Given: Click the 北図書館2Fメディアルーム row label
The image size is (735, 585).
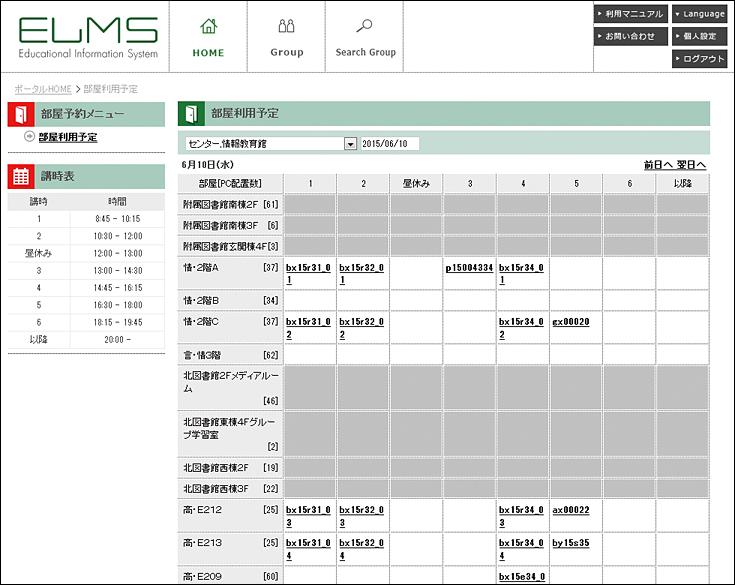Looking at the screenshot, I should tap(230, 388).
